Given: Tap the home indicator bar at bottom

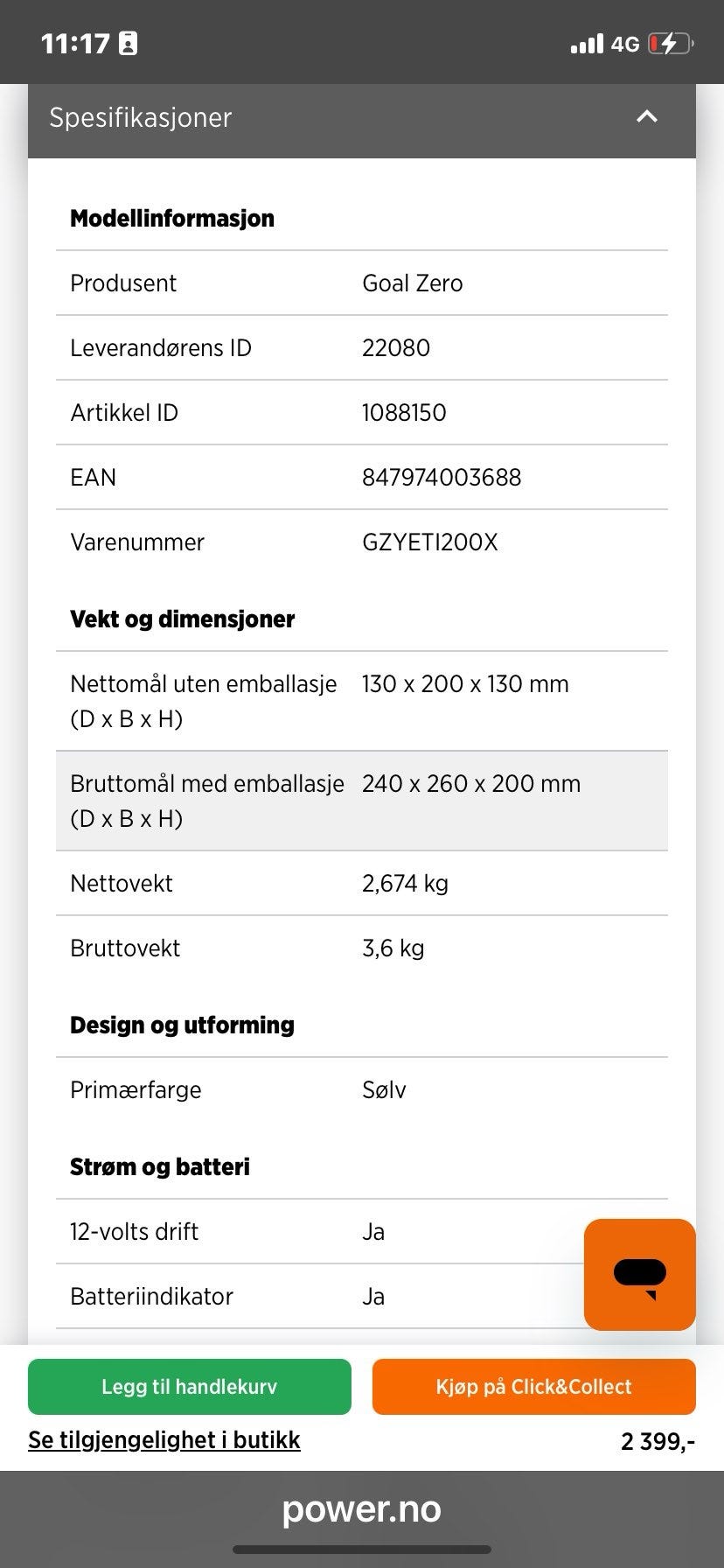Looking at the screenshot, I should (362, 1550).
